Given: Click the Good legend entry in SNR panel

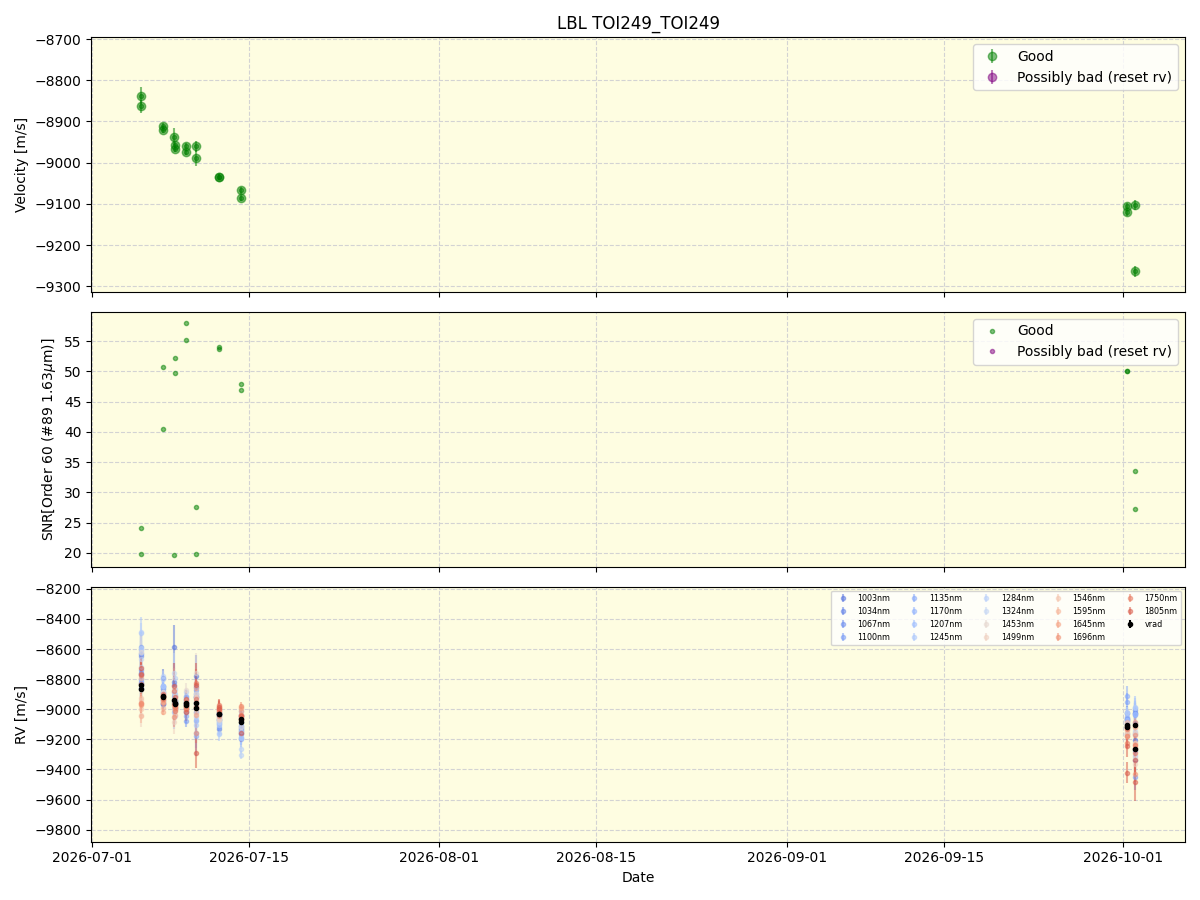Looking at the screenshot, I should (x=1035, y=330).
